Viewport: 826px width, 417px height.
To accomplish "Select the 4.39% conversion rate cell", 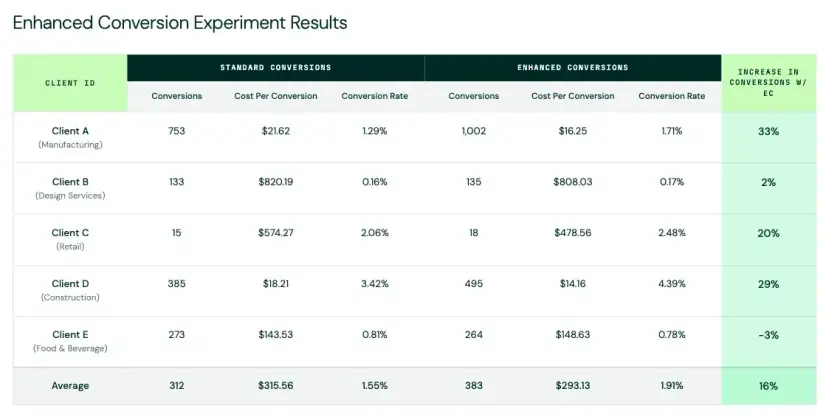I will click(672, 284).
